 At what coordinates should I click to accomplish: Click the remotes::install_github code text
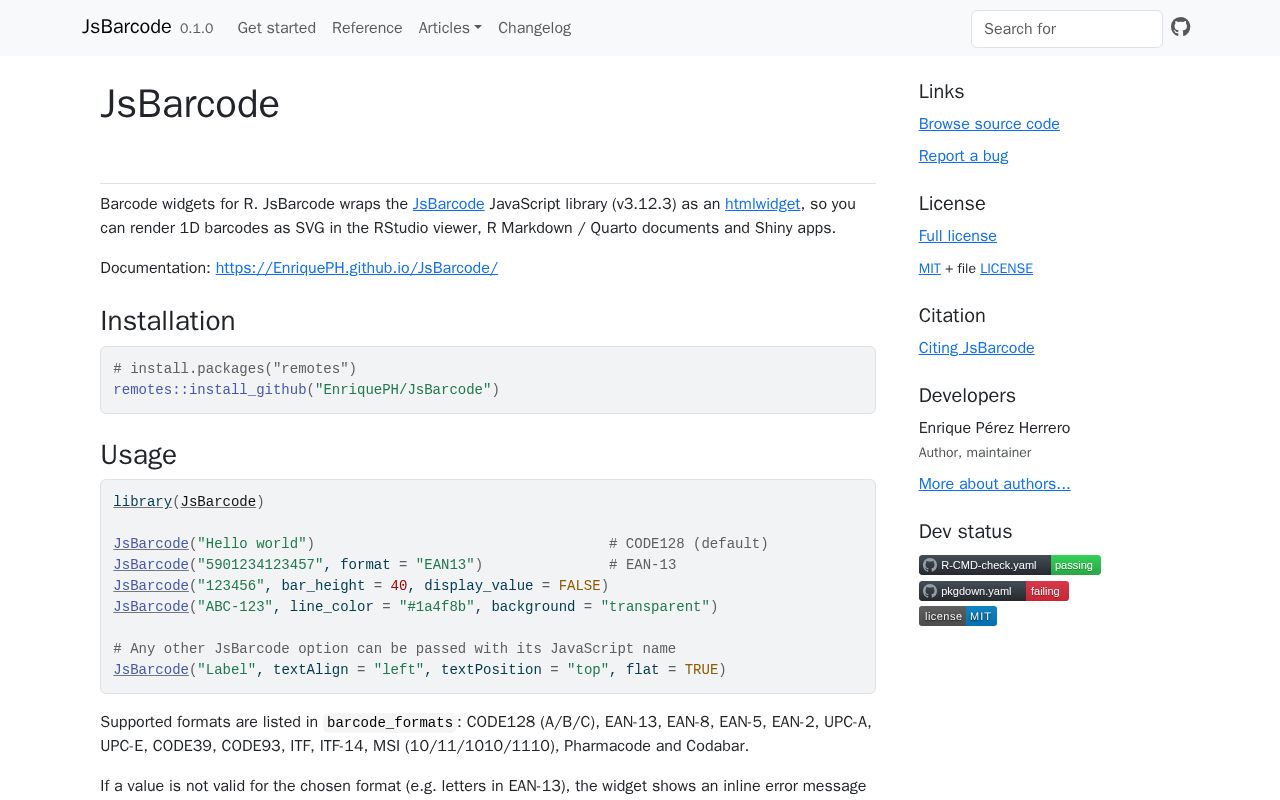[x=210, y=390]
